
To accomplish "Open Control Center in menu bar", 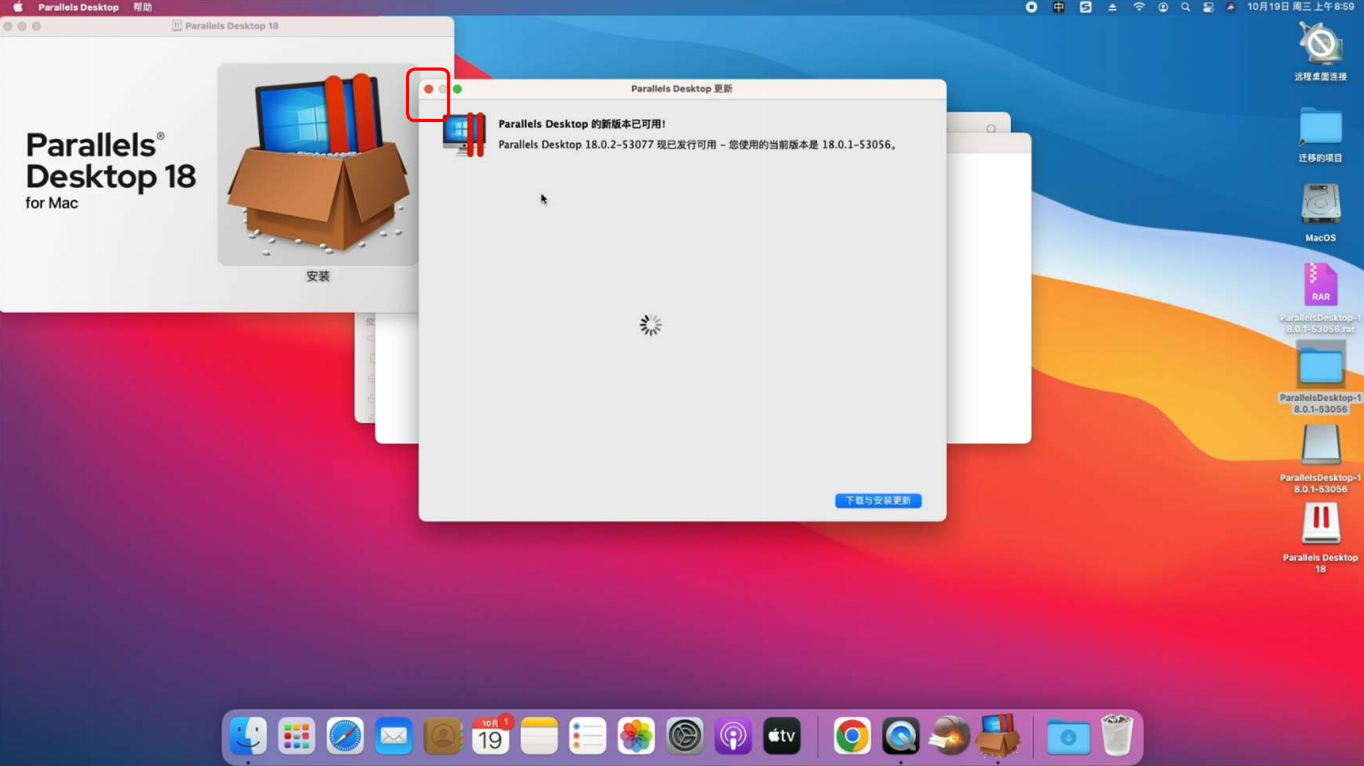I will 1208,7.
